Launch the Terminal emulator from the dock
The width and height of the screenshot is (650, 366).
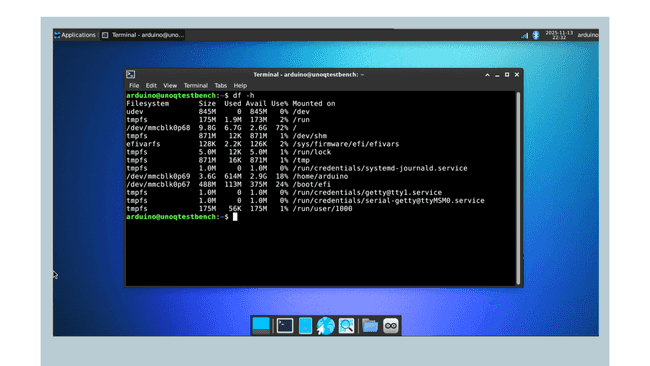(285, 326)
